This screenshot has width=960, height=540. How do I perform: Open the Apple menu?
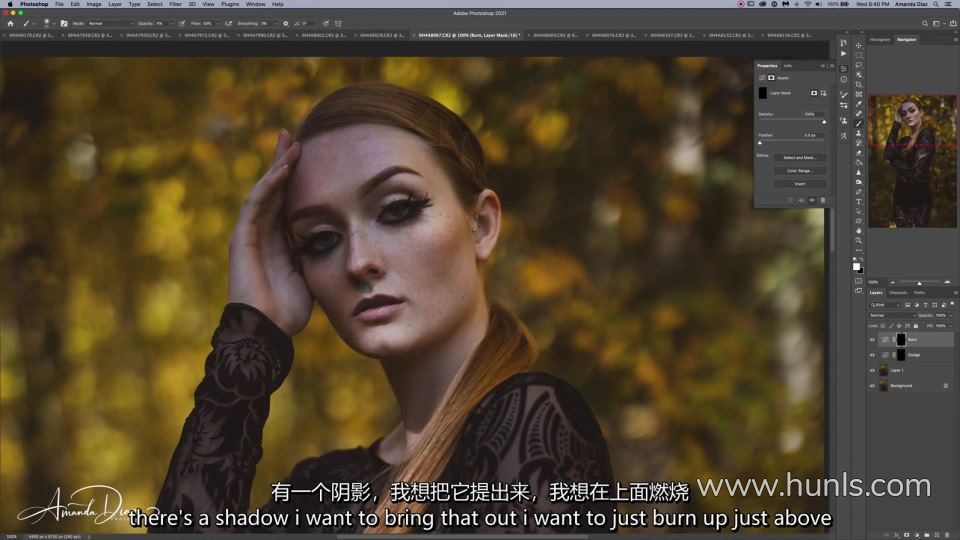(10, 4)
